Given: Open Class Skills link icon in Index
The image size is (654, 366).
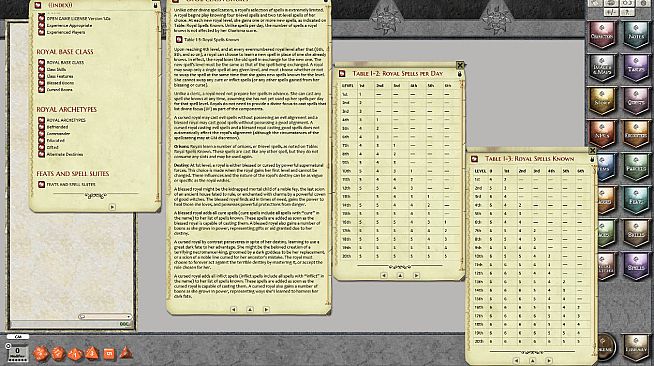Looking at the screenshot, I should point(41,69).
